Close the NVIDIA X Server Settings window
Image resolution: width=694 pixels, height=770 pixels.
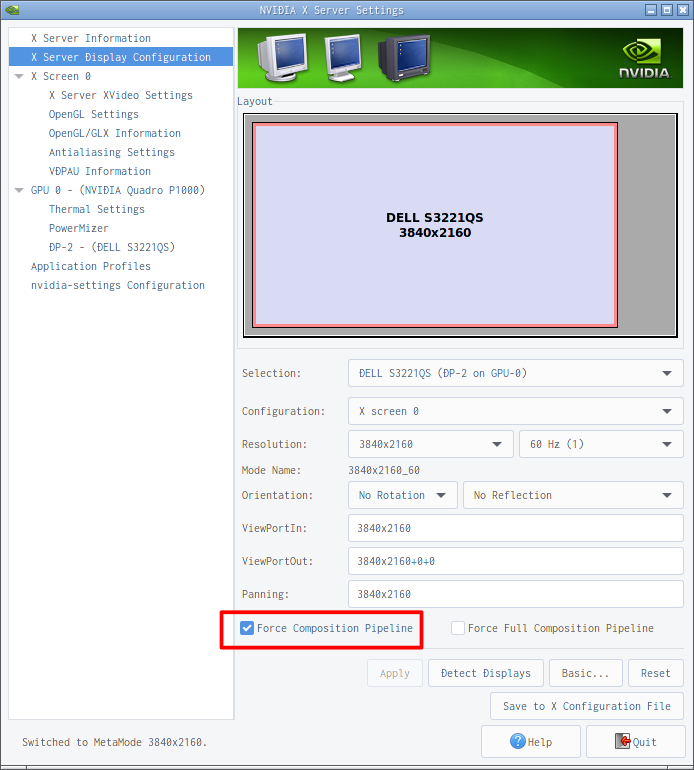click(683, 10)
